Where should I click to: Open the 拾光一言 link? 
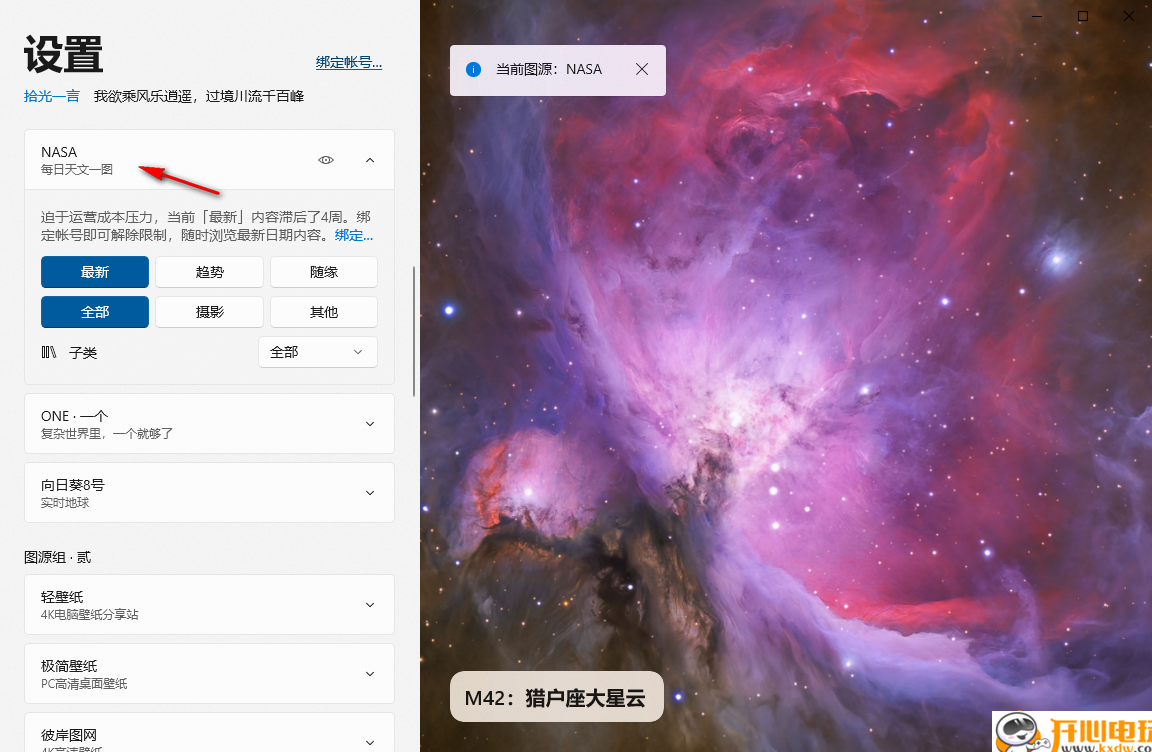tap(51, 96)
